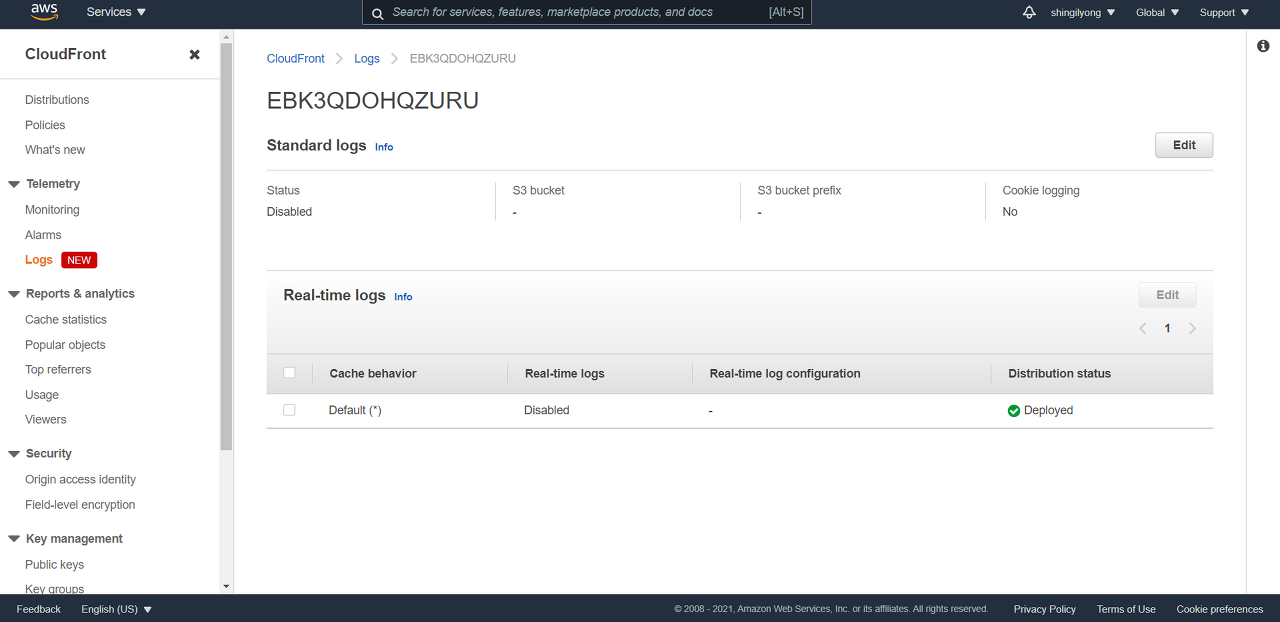
Task: Click the Real-time logs Edit button
Action: tap(1168, 295)
